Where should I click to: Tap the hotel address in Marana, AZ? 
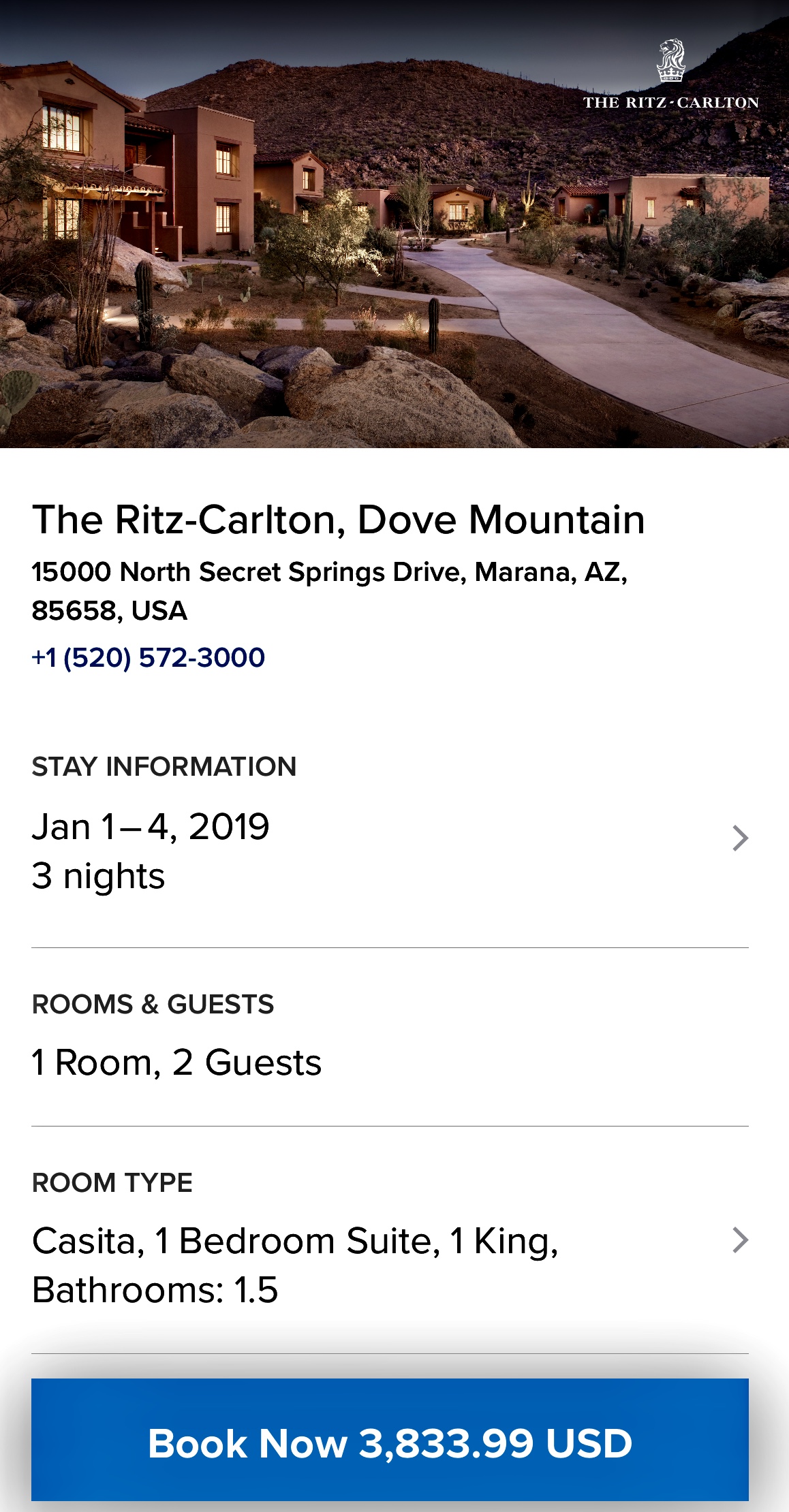(x=329, y=572)
